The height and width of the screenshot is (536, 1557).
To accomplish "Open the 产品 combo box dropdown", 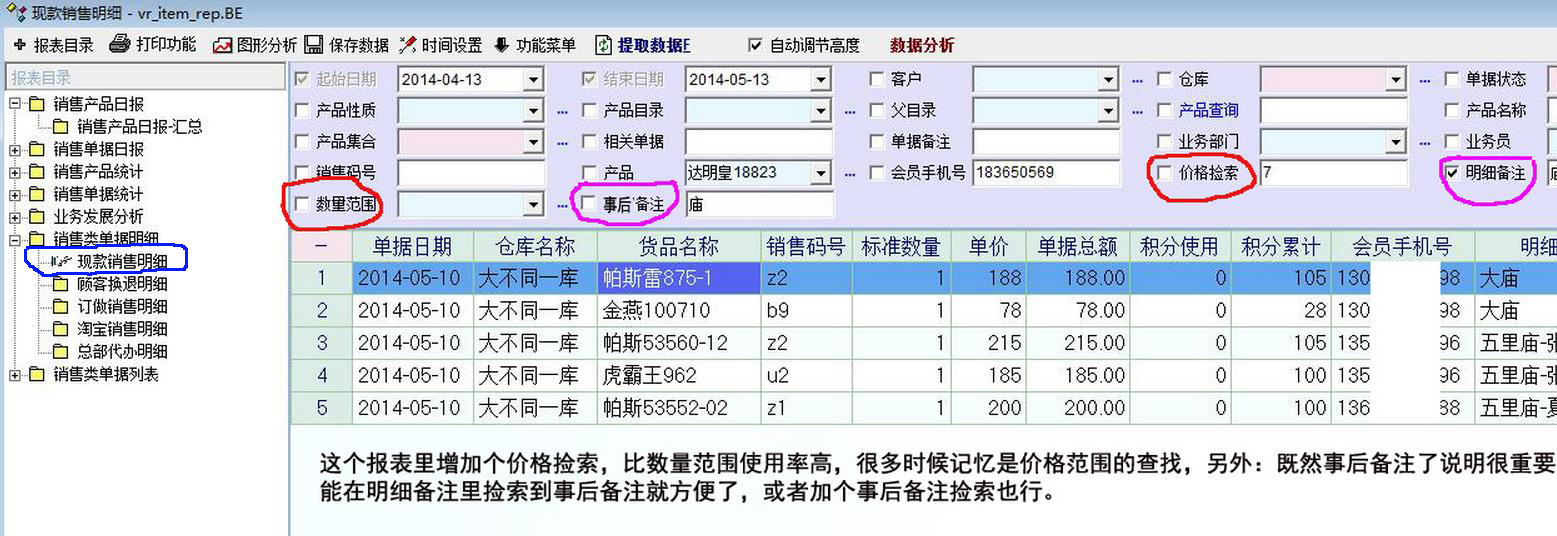I will [821, 173].
